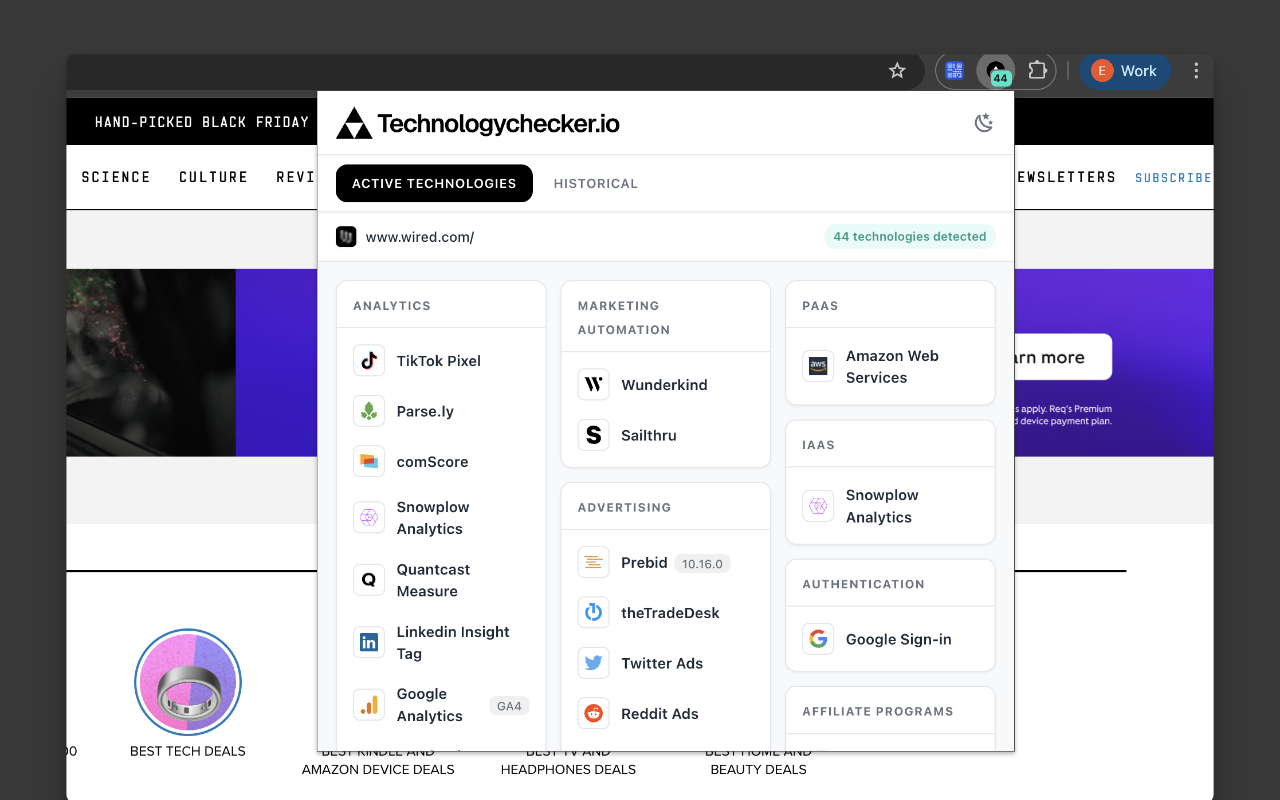Click the www.wired.com/ URL text
Viewport: 1280px width, 800px height.
(420, 237)
